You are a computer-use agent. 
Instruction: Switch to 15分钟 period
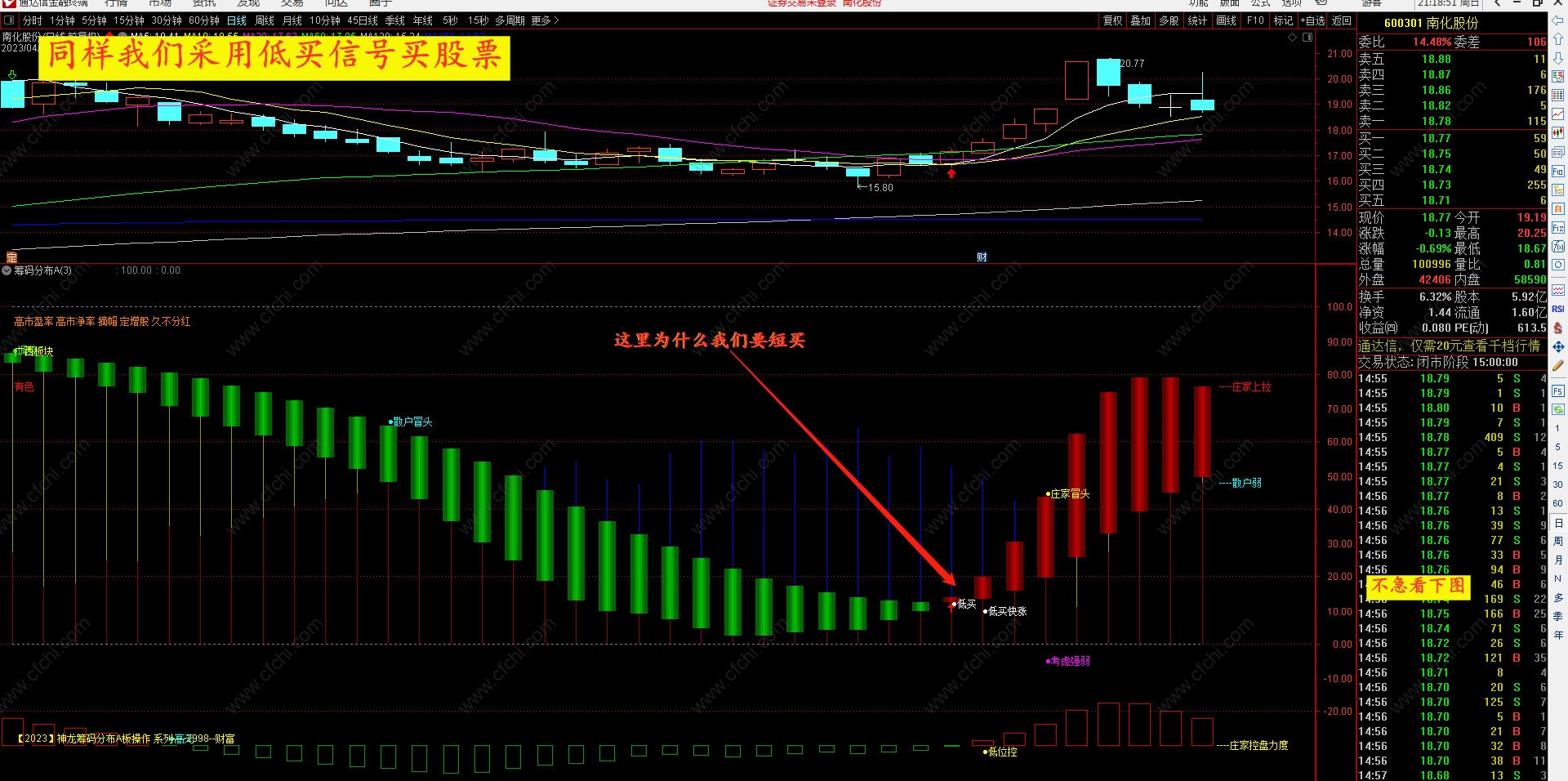[129, 20]
